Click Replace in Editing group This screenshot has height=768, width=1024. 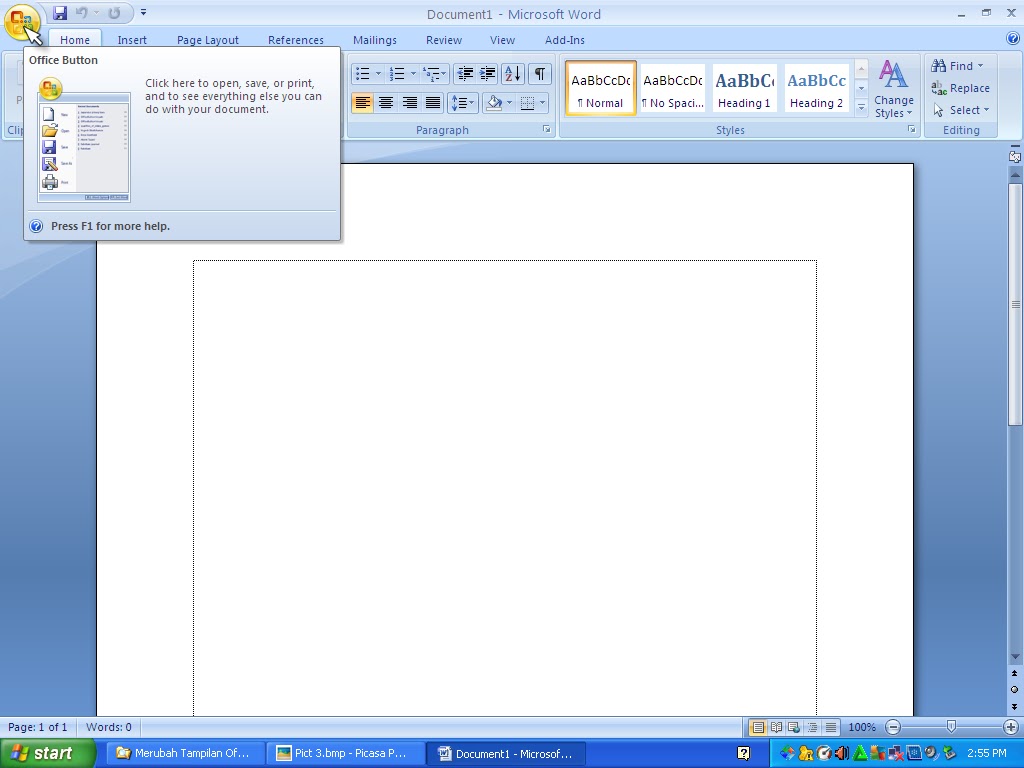click(960, 88)
